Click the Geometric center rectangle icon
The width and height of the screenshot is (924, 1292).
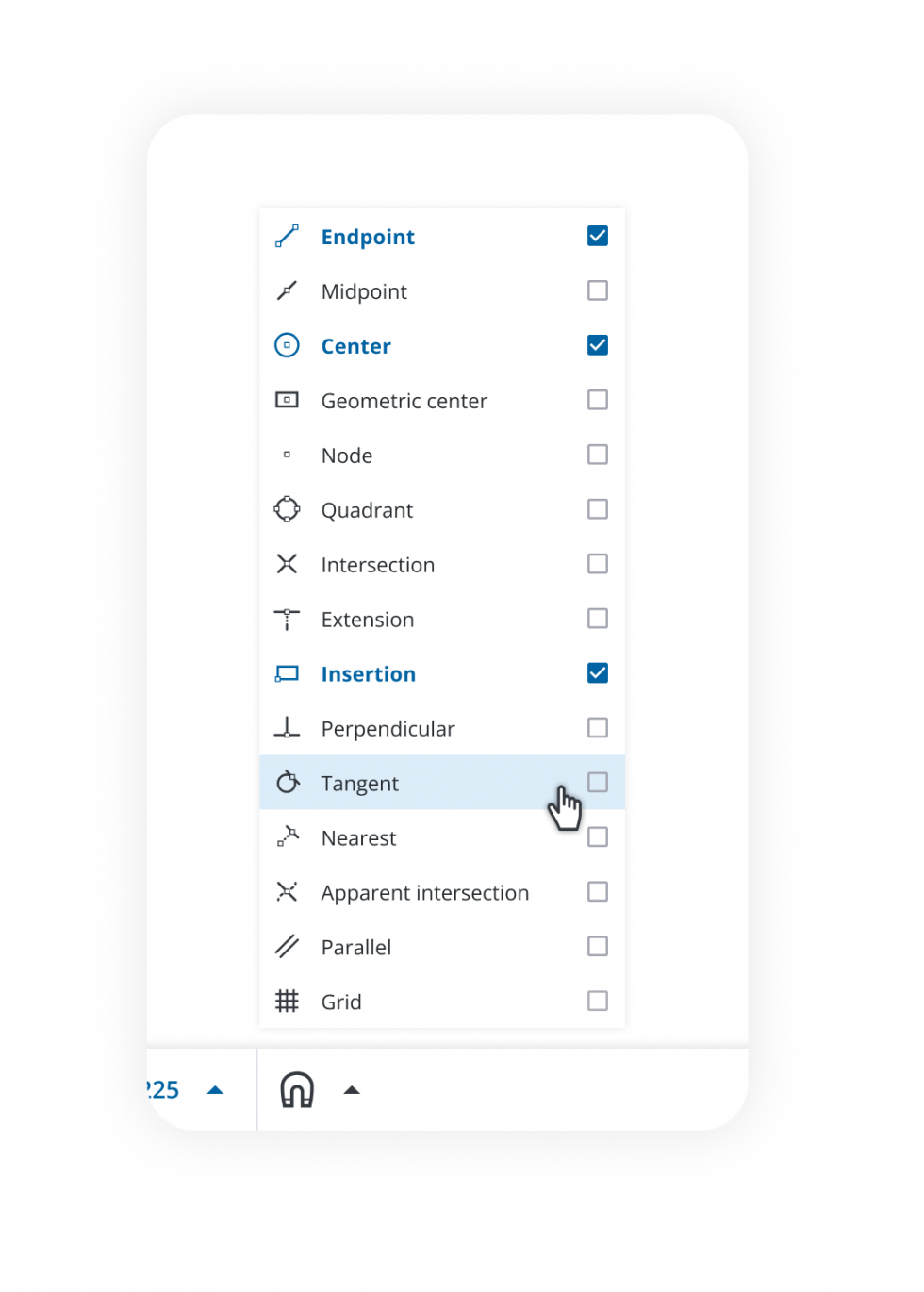point(287,400)
